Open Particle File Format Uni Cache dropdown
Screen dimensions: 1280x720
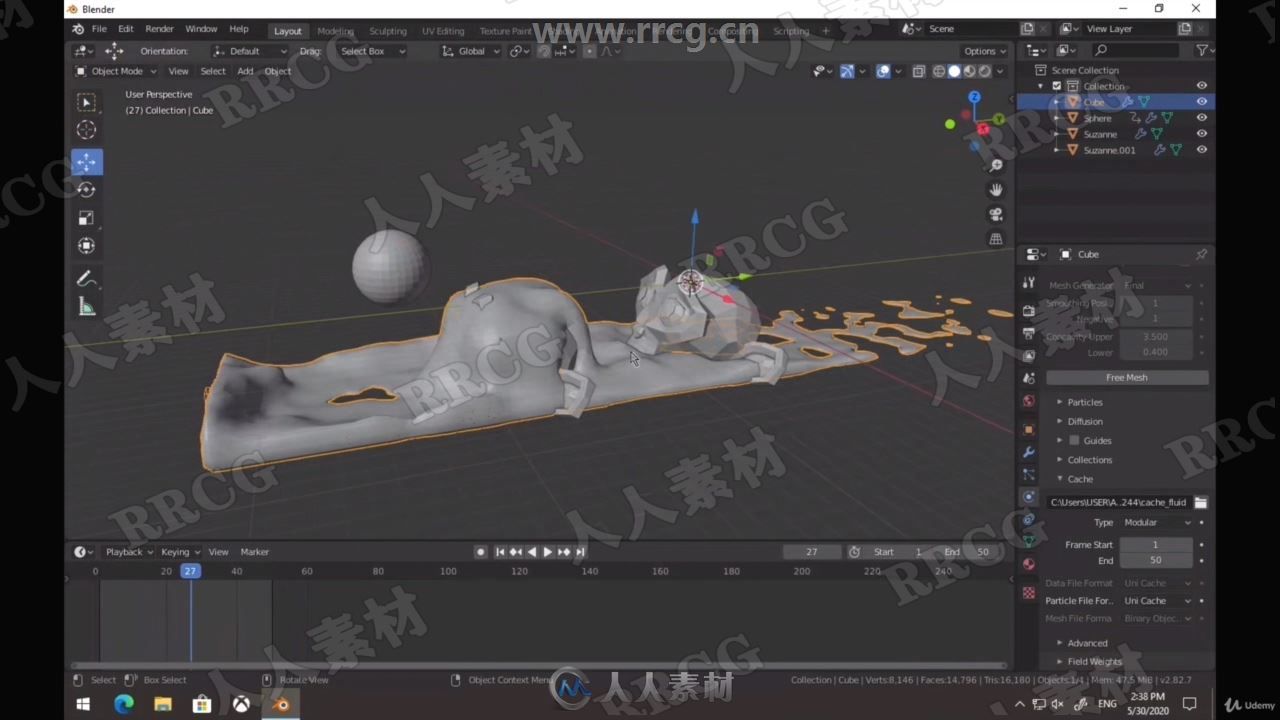point(1157,601)
